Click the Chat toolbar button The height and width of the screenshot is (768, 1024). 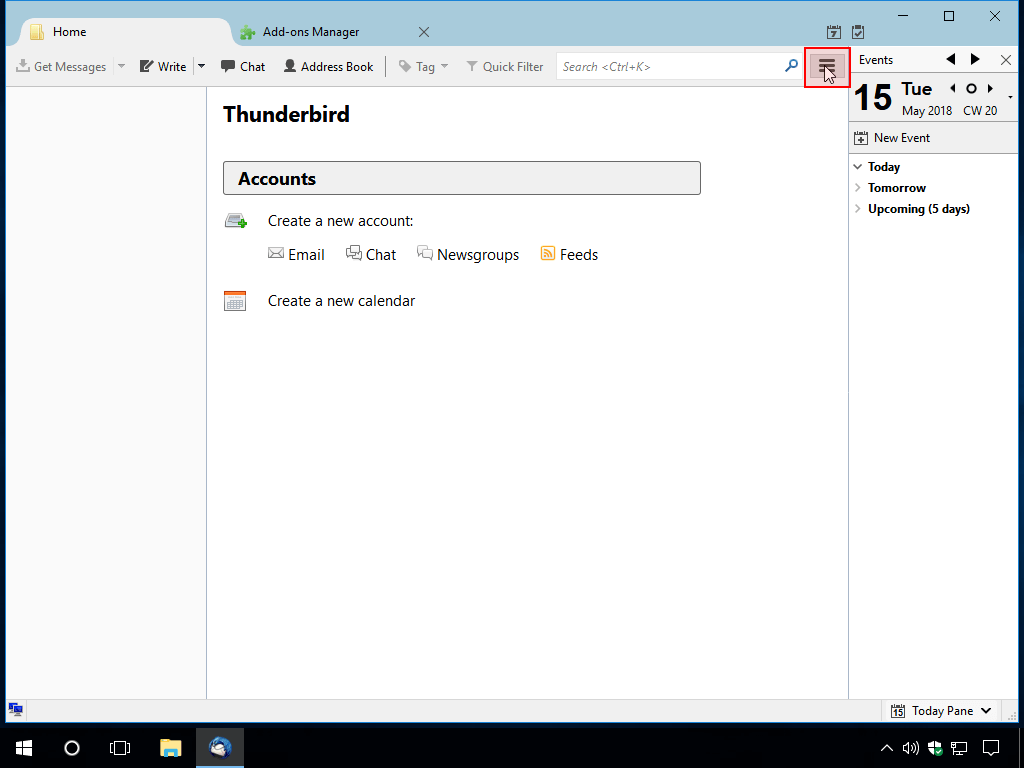243,67
